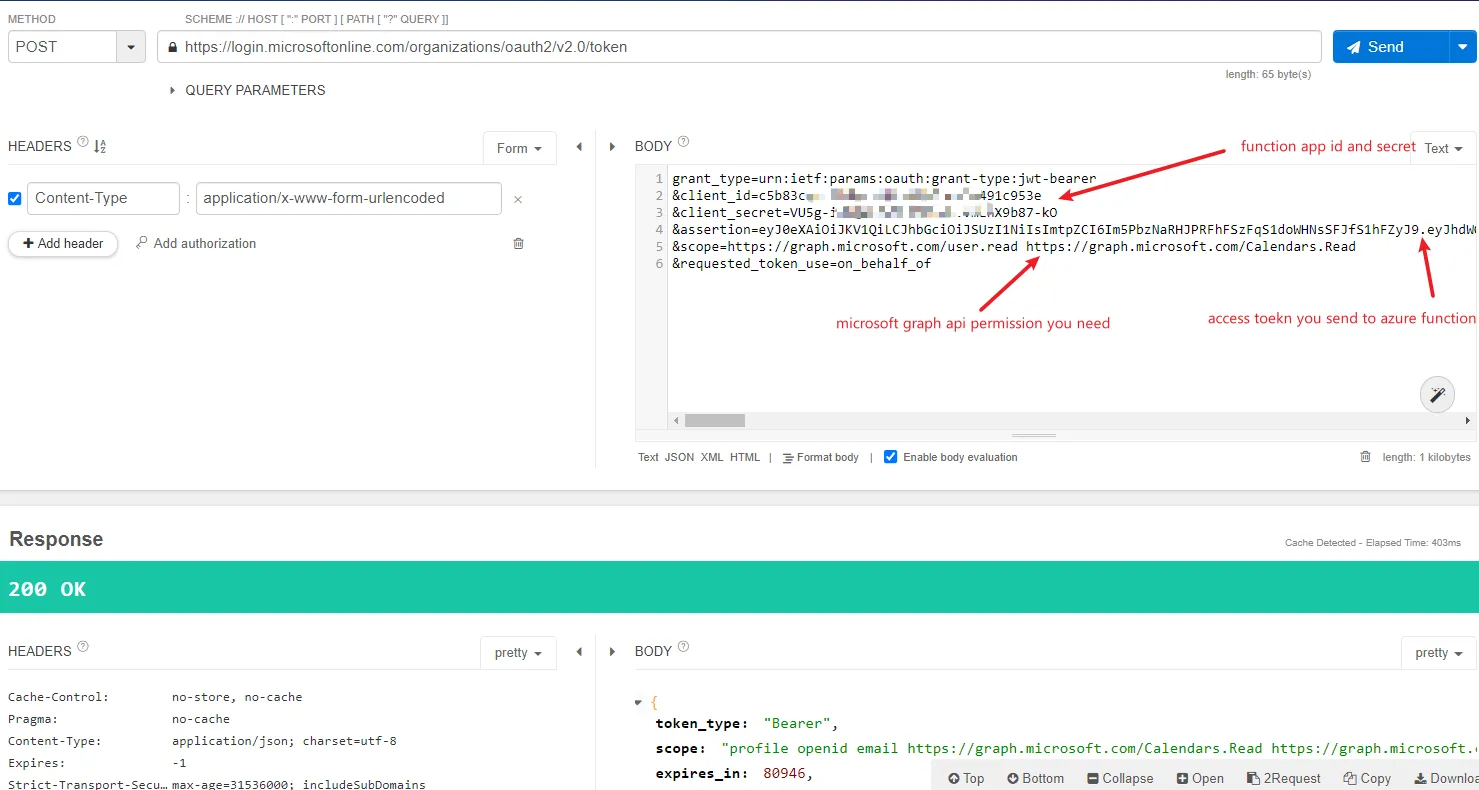Click the scope key in the response body

(679, 749)
